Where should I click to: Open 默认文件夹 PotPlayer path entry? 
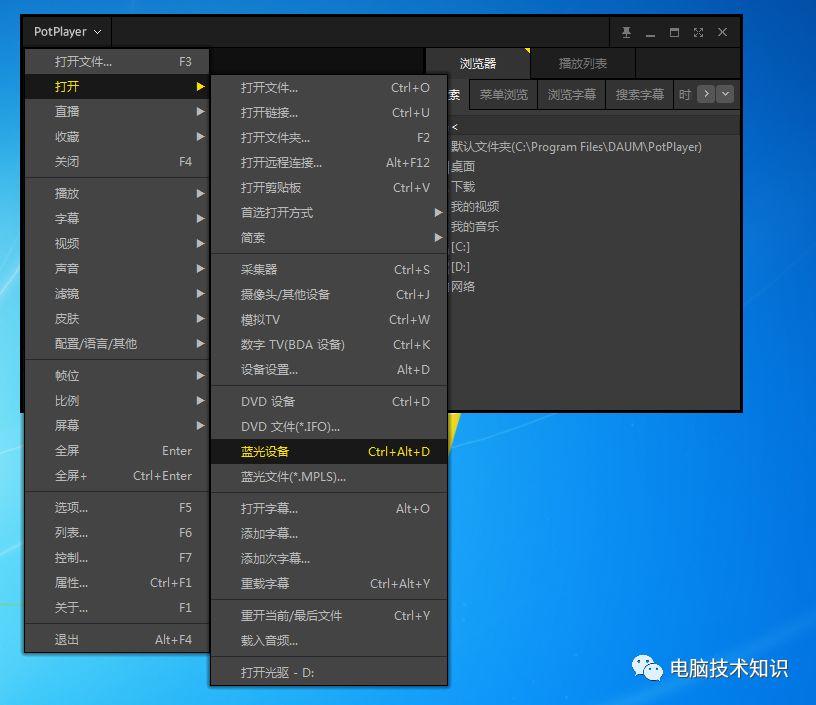tap(576, 147)
